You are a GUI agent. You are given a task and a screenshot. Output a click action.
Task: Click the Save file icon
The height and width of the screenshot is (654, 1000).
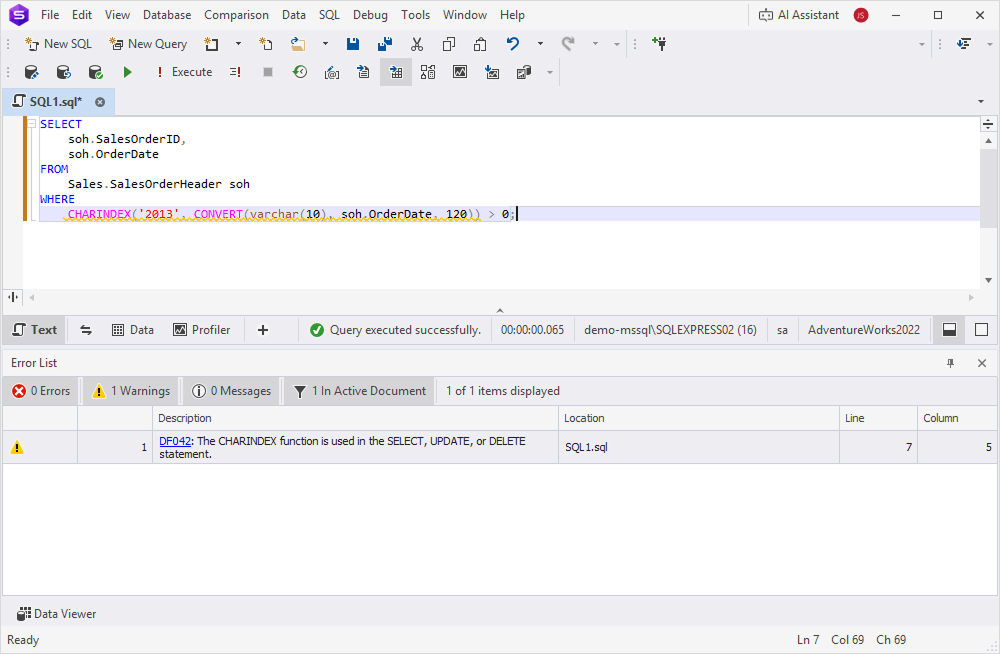(350, 43)
